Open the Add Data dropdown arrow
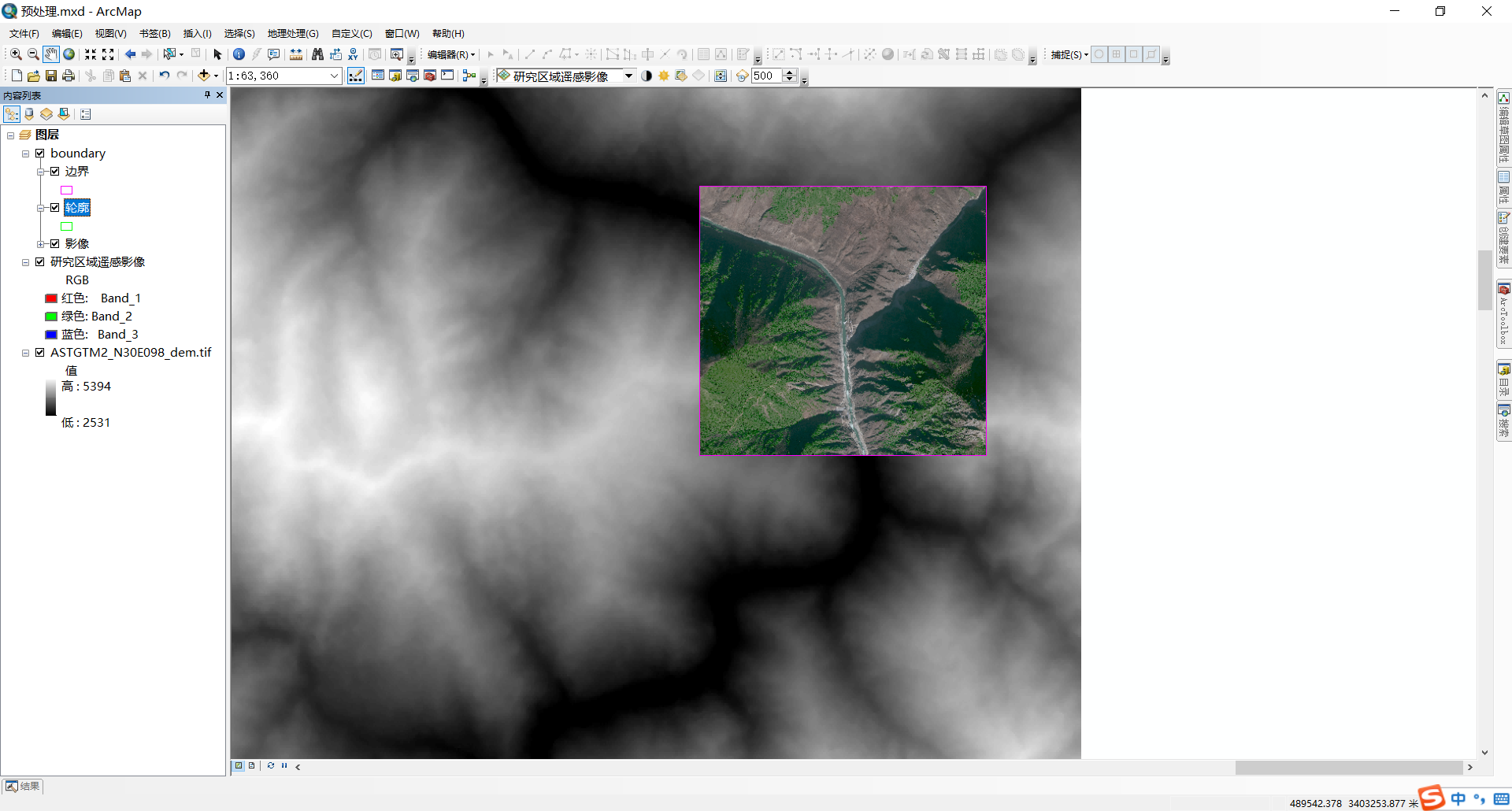Viewport: 1512px width, 811px height. click(x=216, y=76)
